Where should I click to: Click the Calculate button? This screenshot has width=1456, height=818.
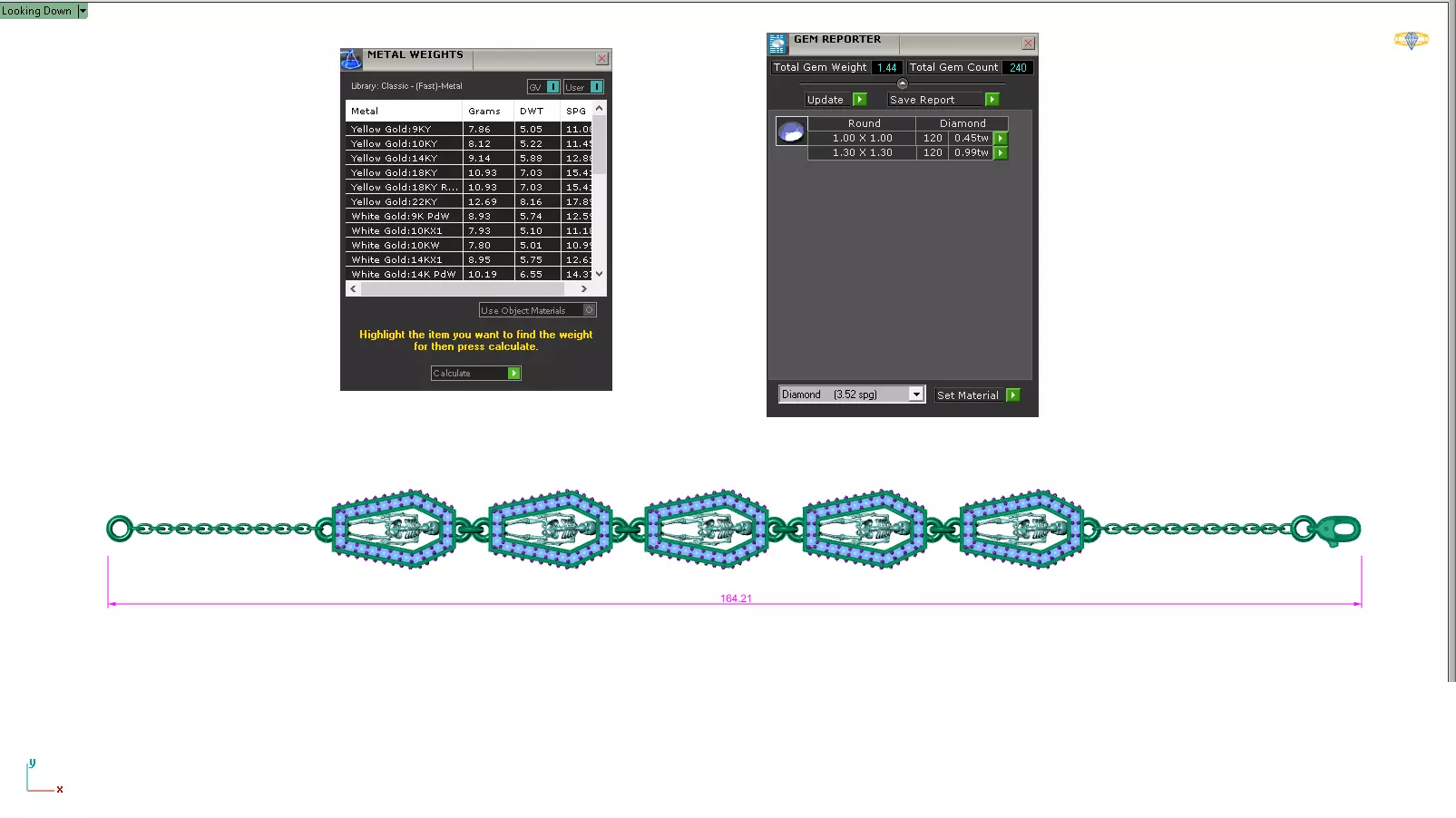click(x=475, y=374)
